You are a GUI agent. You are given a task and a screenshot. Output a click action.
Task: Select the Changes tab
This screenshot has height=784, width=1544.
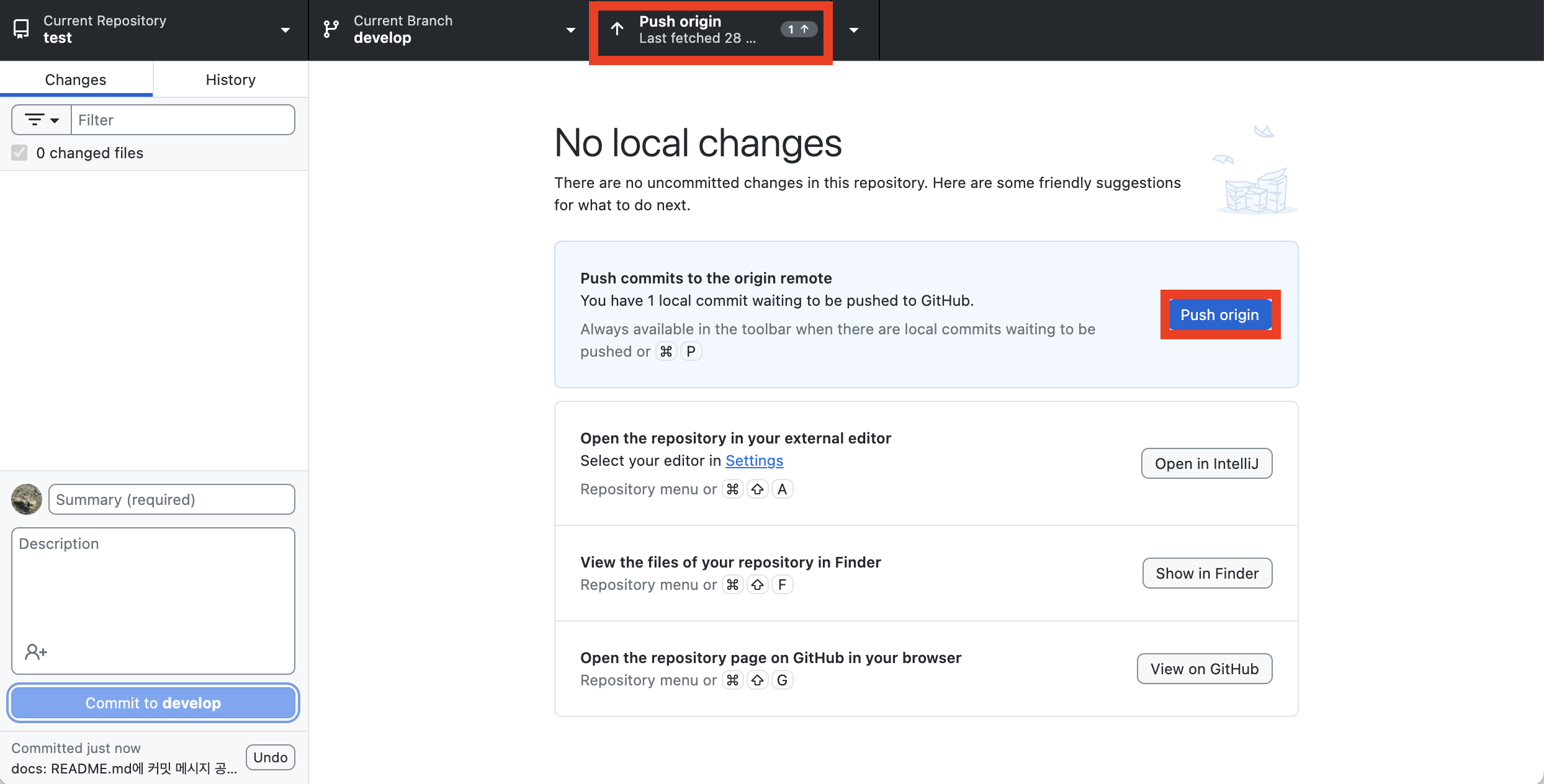click(76, 79)
